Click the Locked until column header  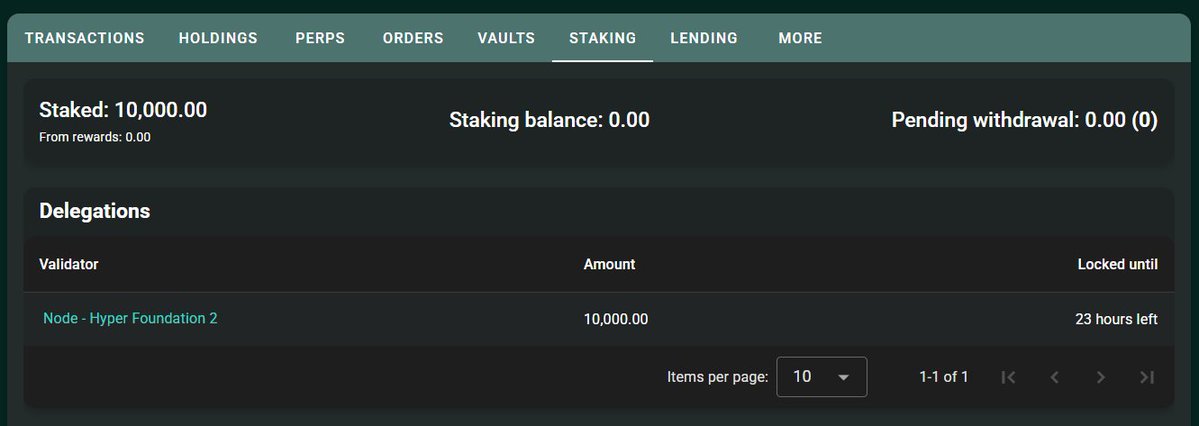[1117, 265]
